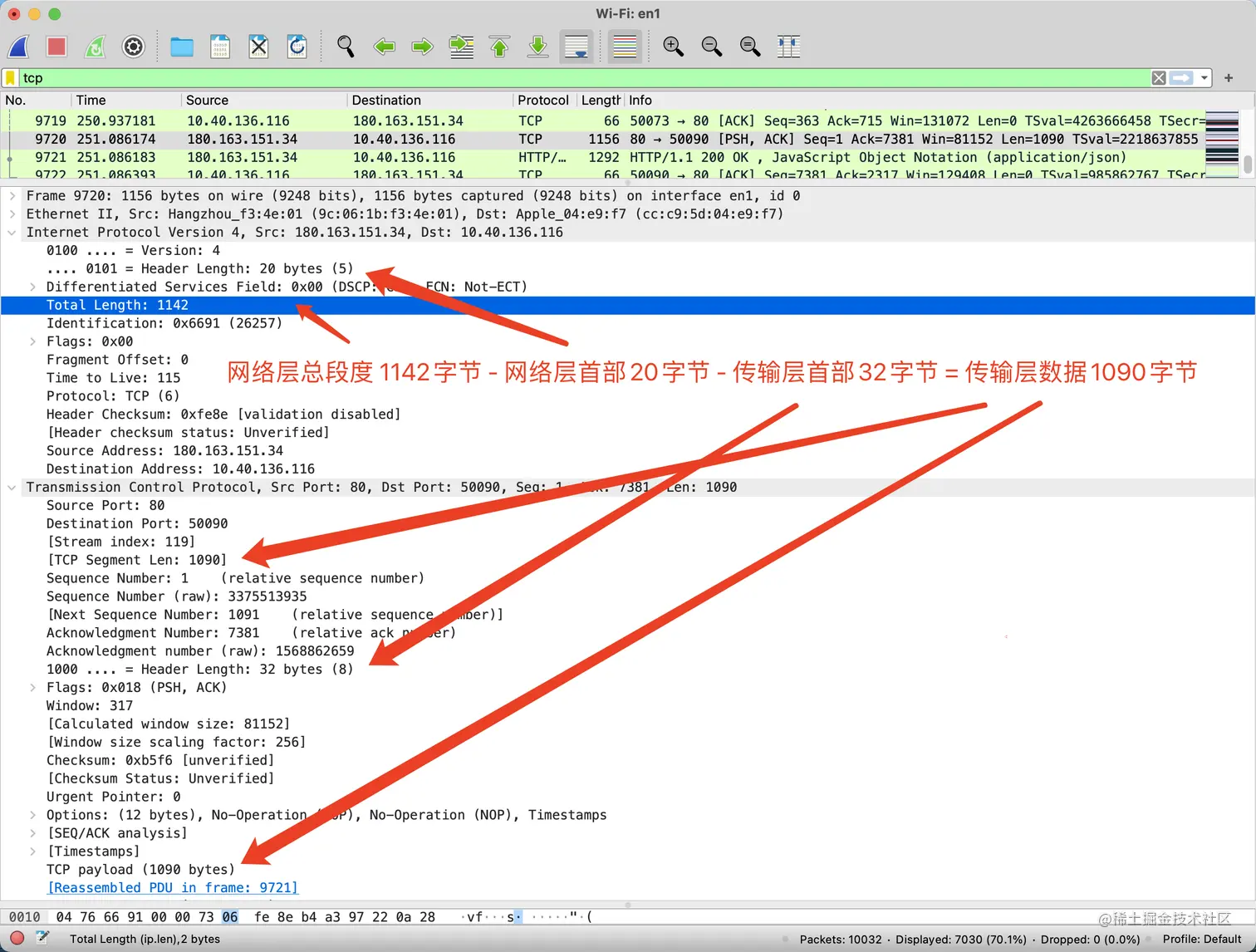
Task: Add a filter button with the plus icon
Action: [1229, 78]
